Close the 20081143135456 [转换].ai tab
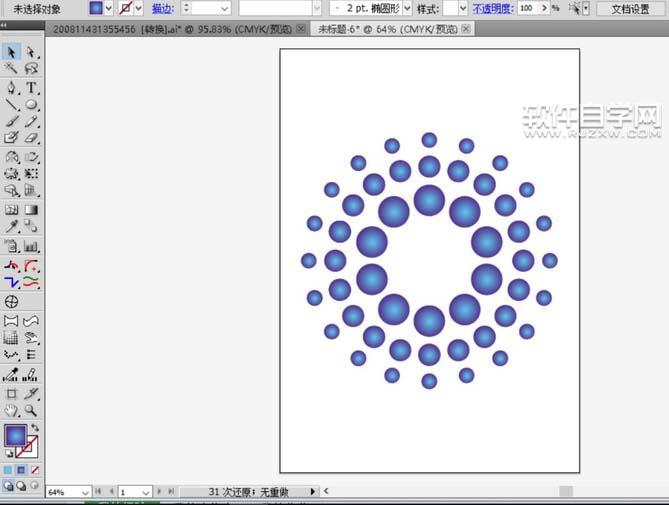 [301, 29]
